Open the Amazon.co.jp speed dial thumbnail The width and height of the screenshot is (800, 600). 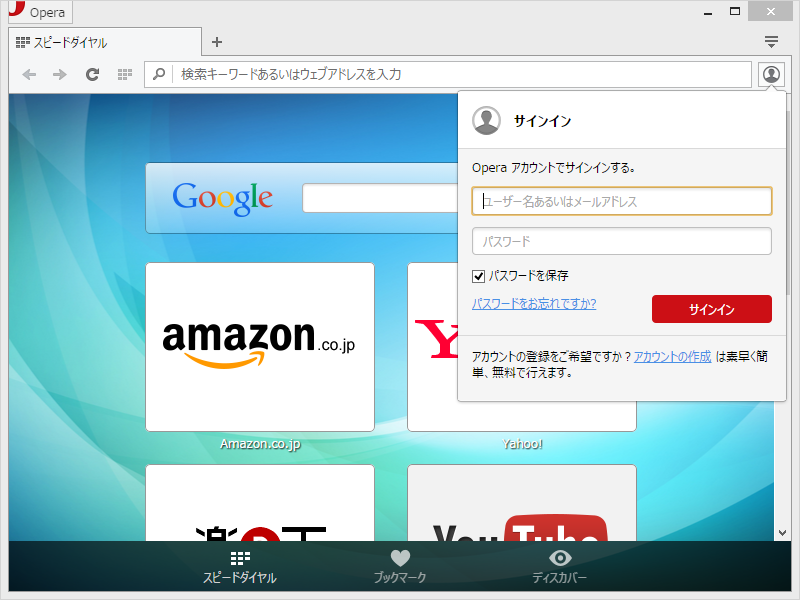[260, 345]
